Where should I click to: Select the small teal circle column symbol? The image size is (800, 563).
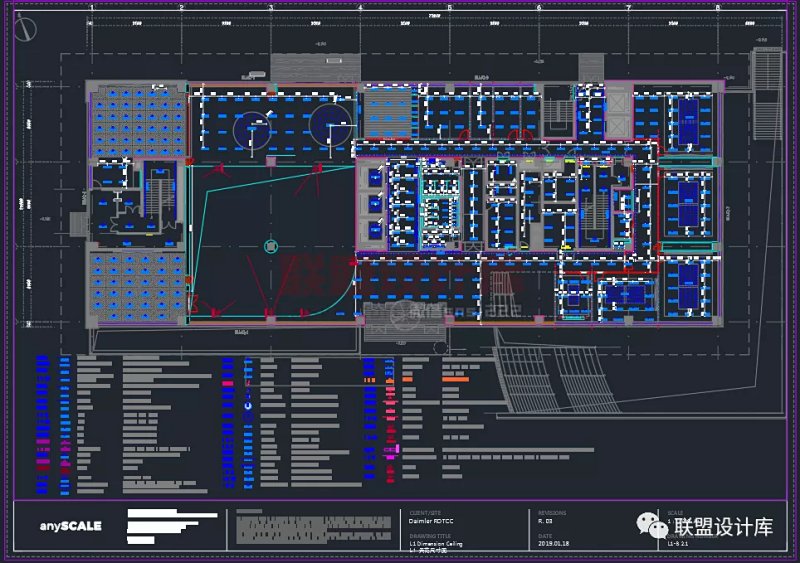pos(271,245)
